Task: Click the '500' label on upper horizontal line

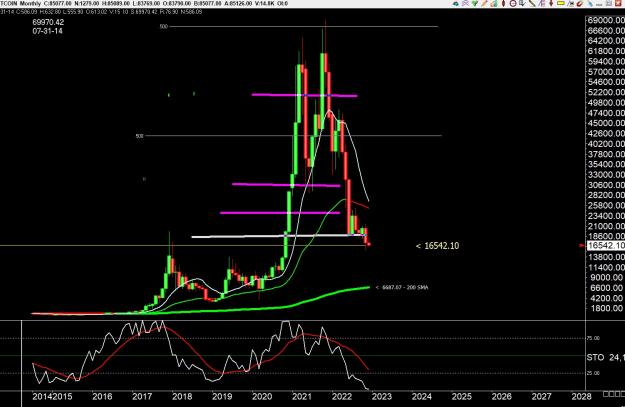Action: click(x=163, y=27)
